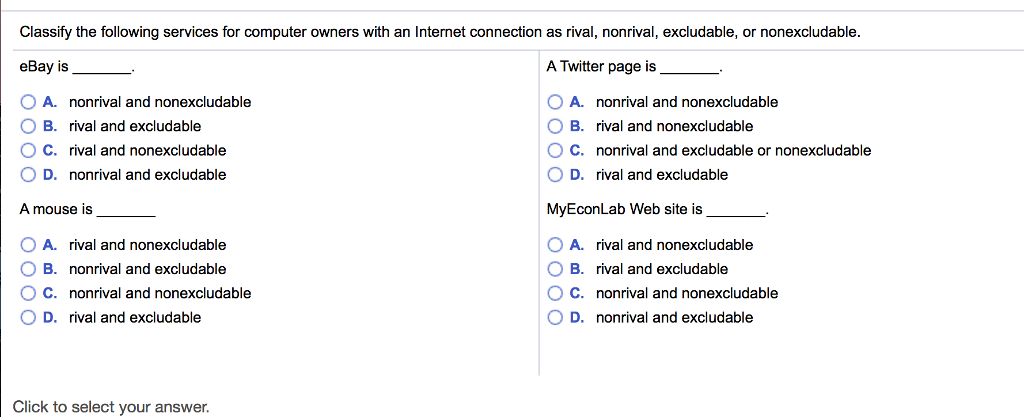The width and height of the screenshot is (1024, 417).
Task: Pick mouse option C nonrival and nonexcludable
Action: pos(28,293)
